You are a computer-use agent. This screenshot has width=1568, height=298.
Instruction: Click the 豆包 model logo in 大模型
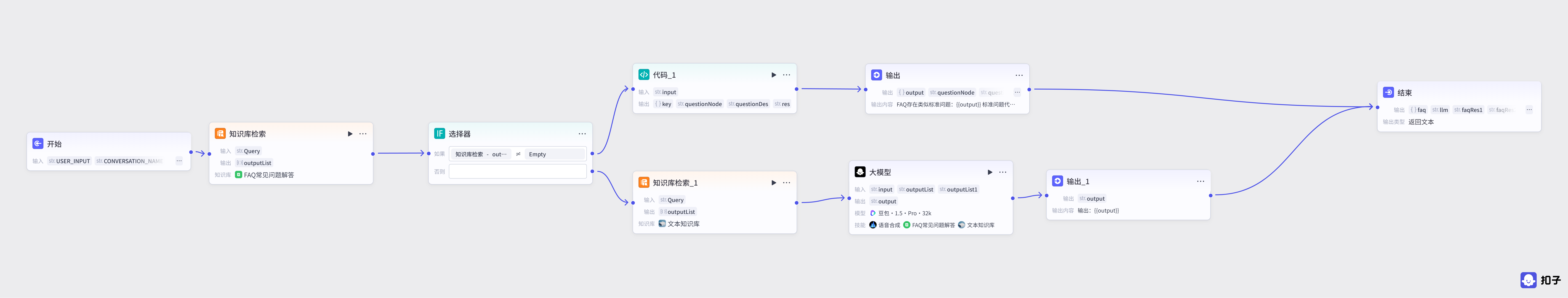pos(873,213)
